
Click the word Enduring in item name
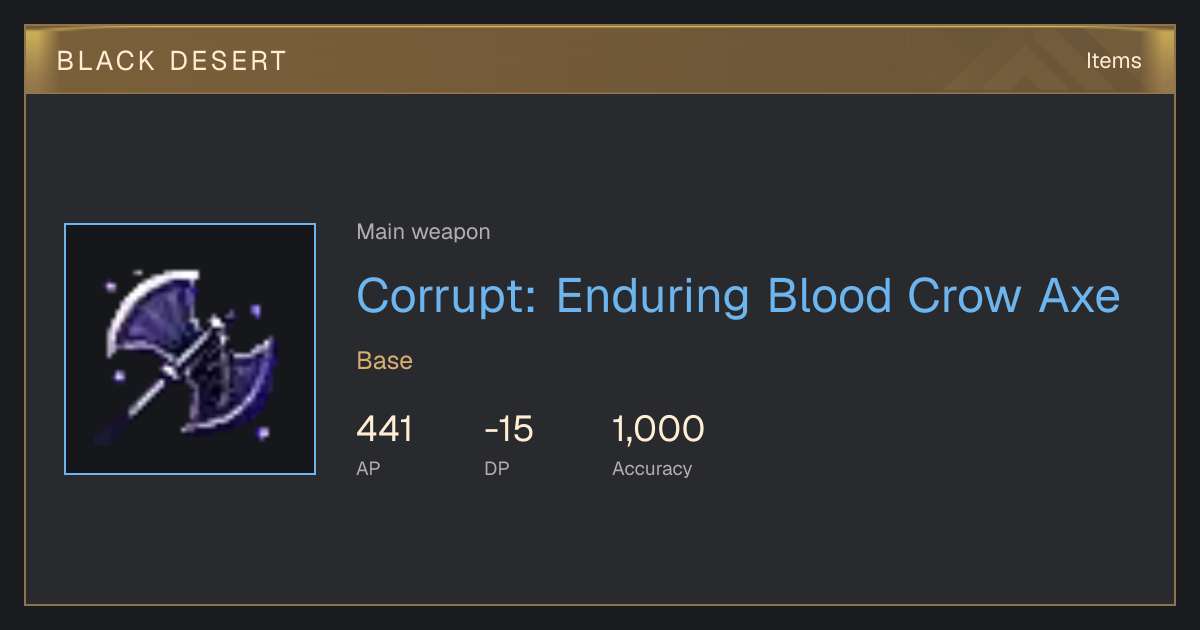(653, 296)
